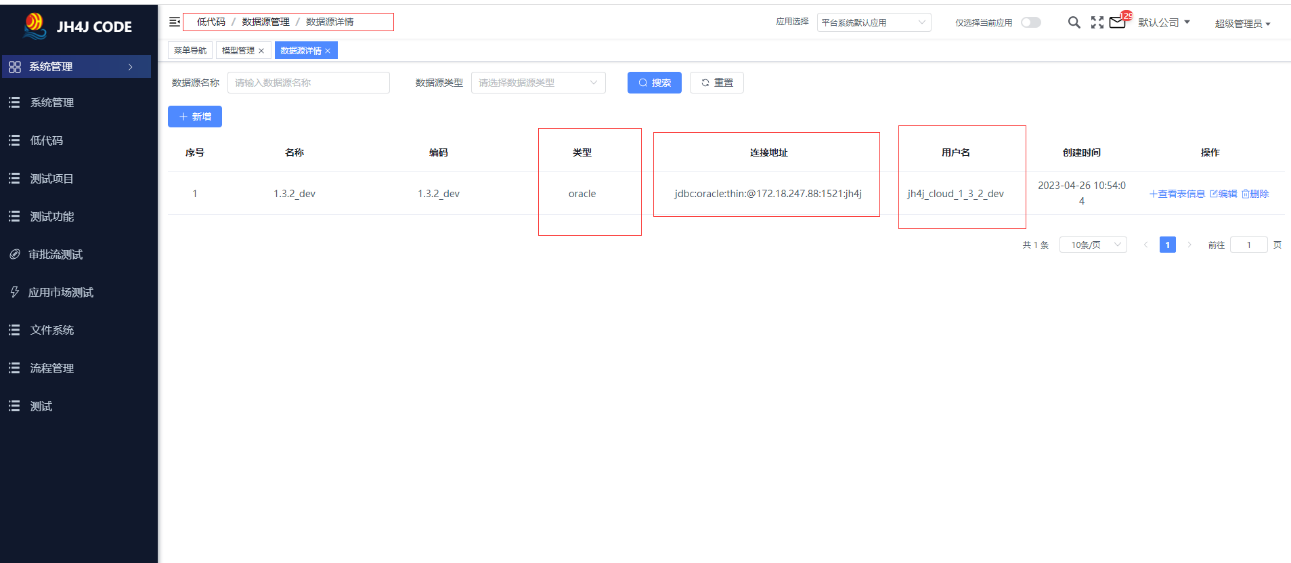Click the list icon beside 低代码

pyautogui.click(x=15, y=140)
